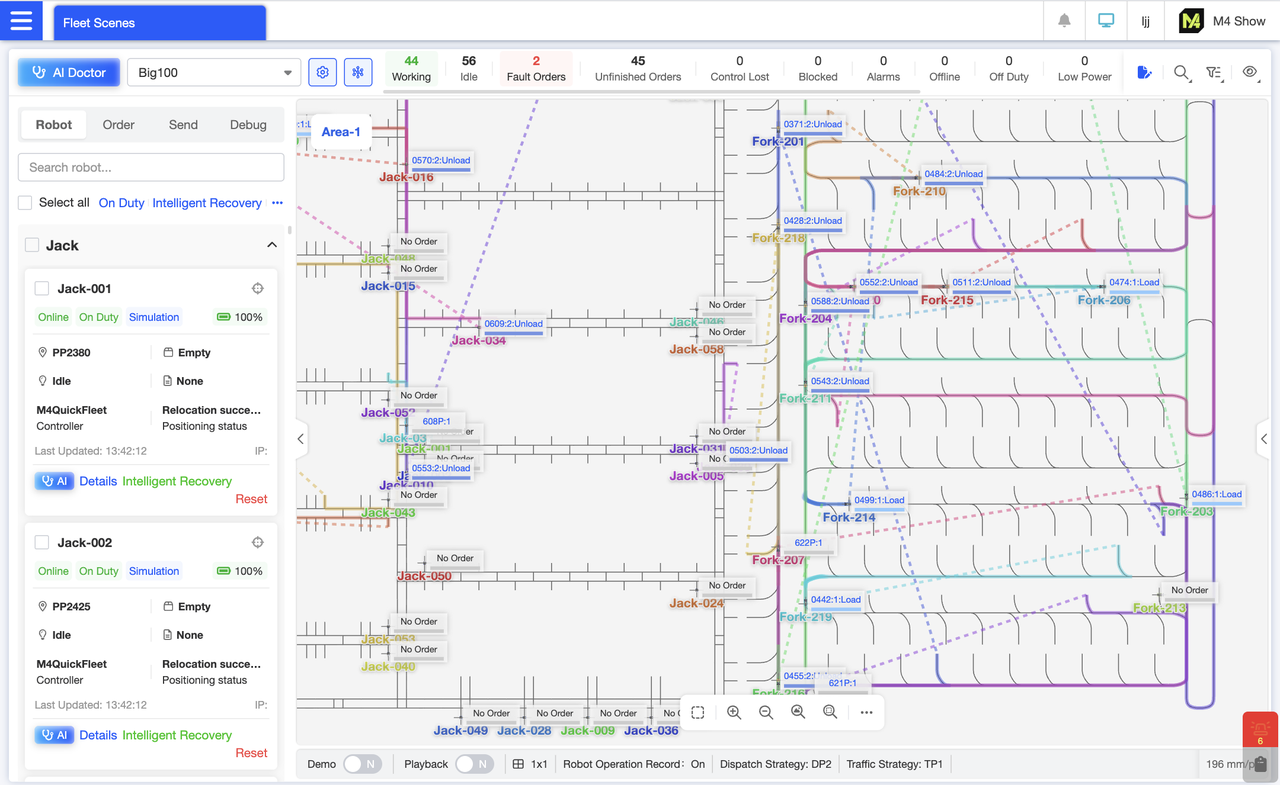This screenshot has width=1280, height=785.
Task: Open the map search magnifier tool
Action: tap(1182, 73)
